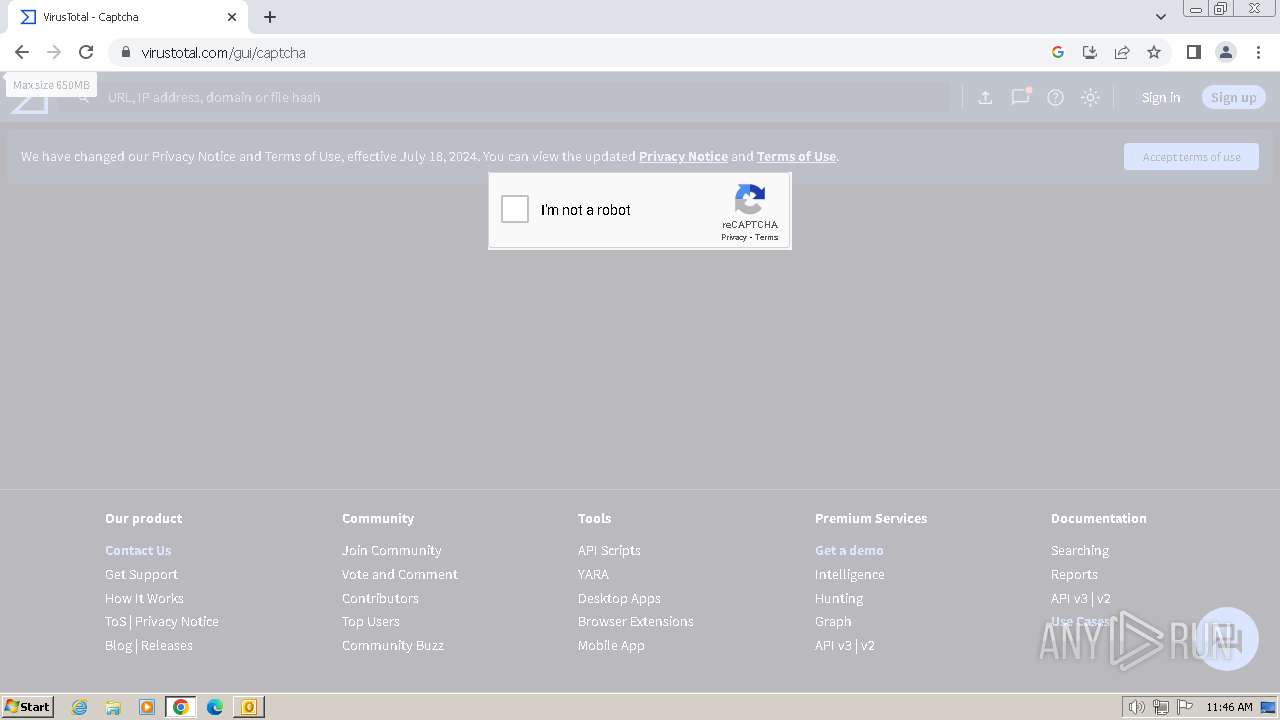
Task: Open Mobile App footer link
Action: [611, 645]
